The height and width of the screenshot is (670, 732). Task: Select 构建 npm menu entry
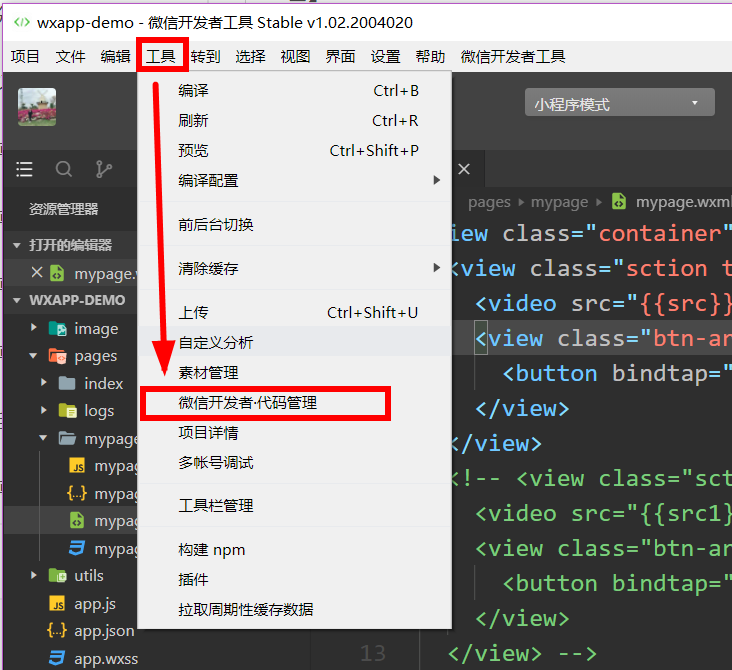coord(295,550)
